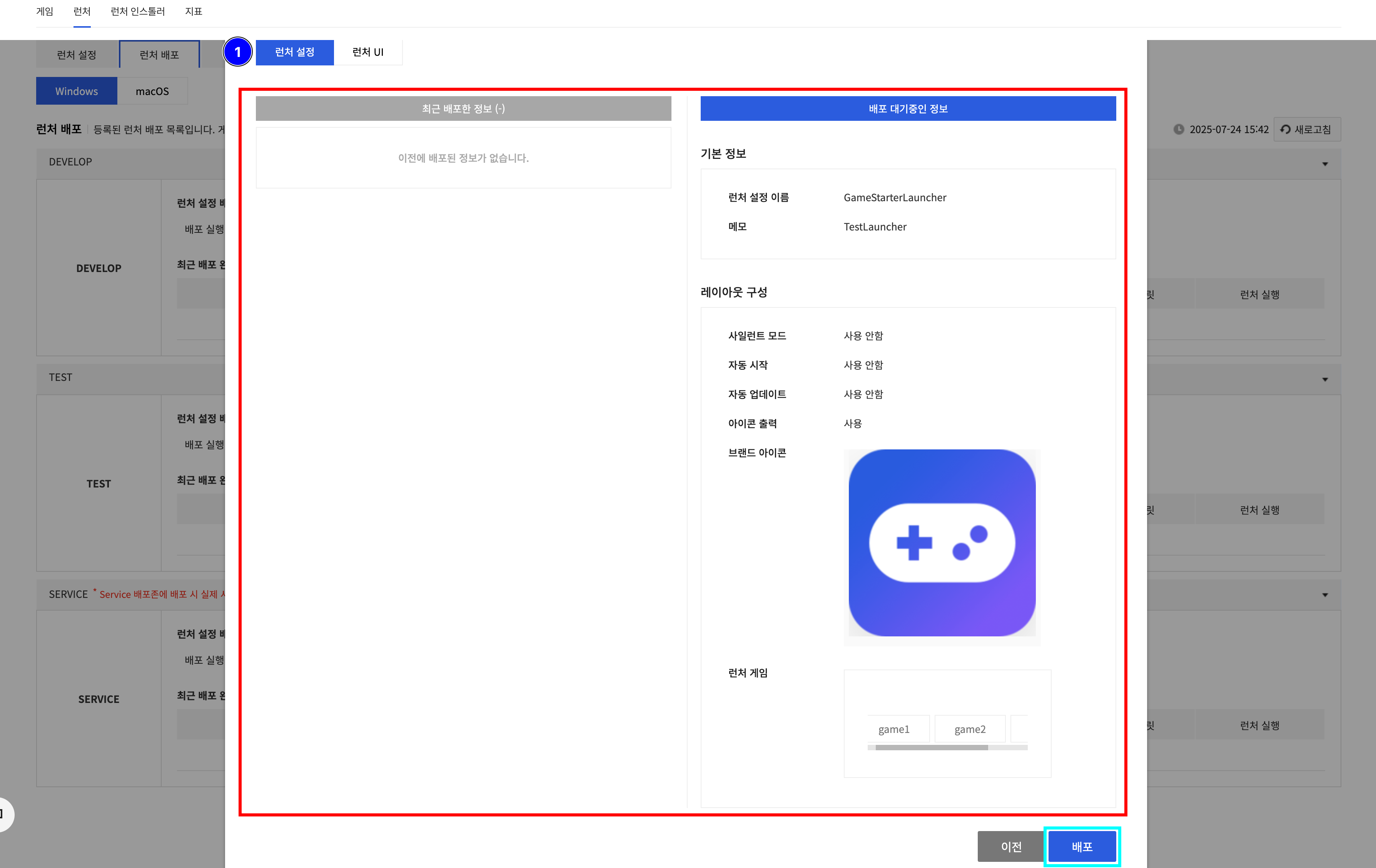The image size is (1376, 868).
Task: Open the 지표 tab in the top menu
Action: pyautogui.click(x=193, y=11)
